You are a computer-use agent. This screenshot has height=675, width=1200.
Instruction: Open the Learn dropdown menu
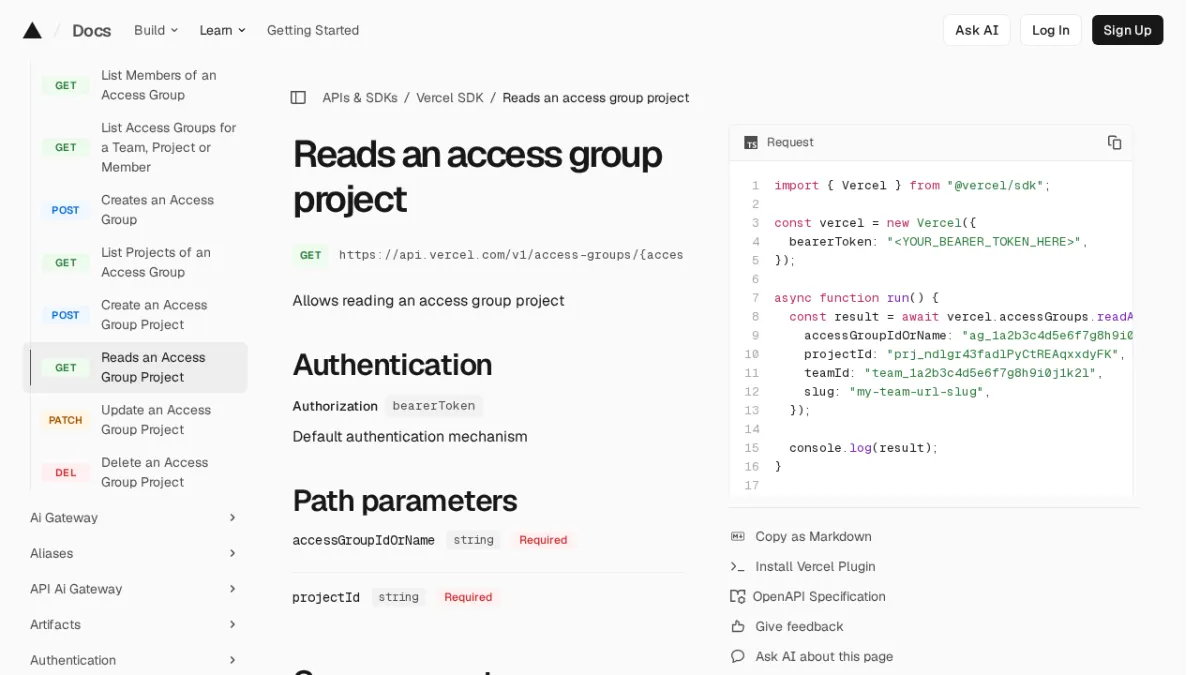[222, 30]
